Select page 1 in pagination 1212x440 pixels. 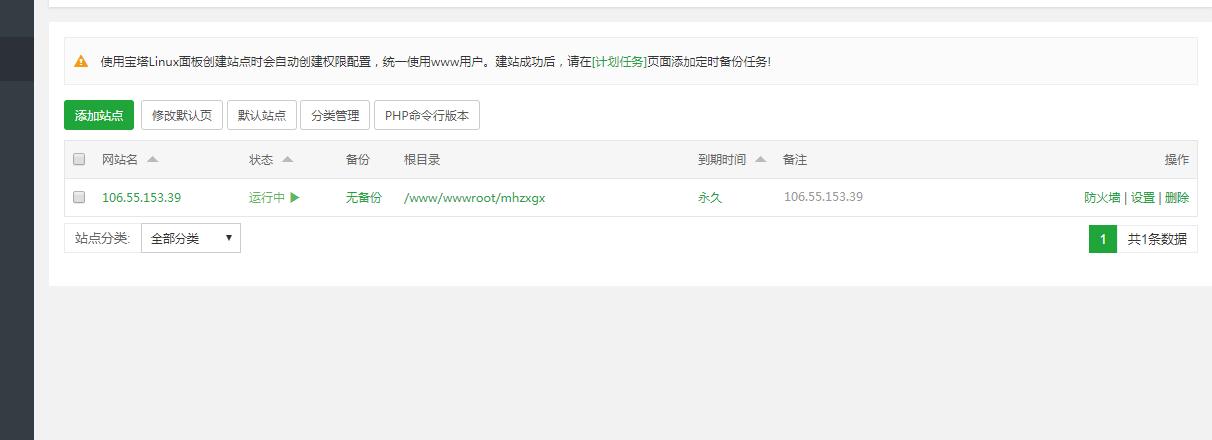pyautogui.click(x=1102, y=239)
